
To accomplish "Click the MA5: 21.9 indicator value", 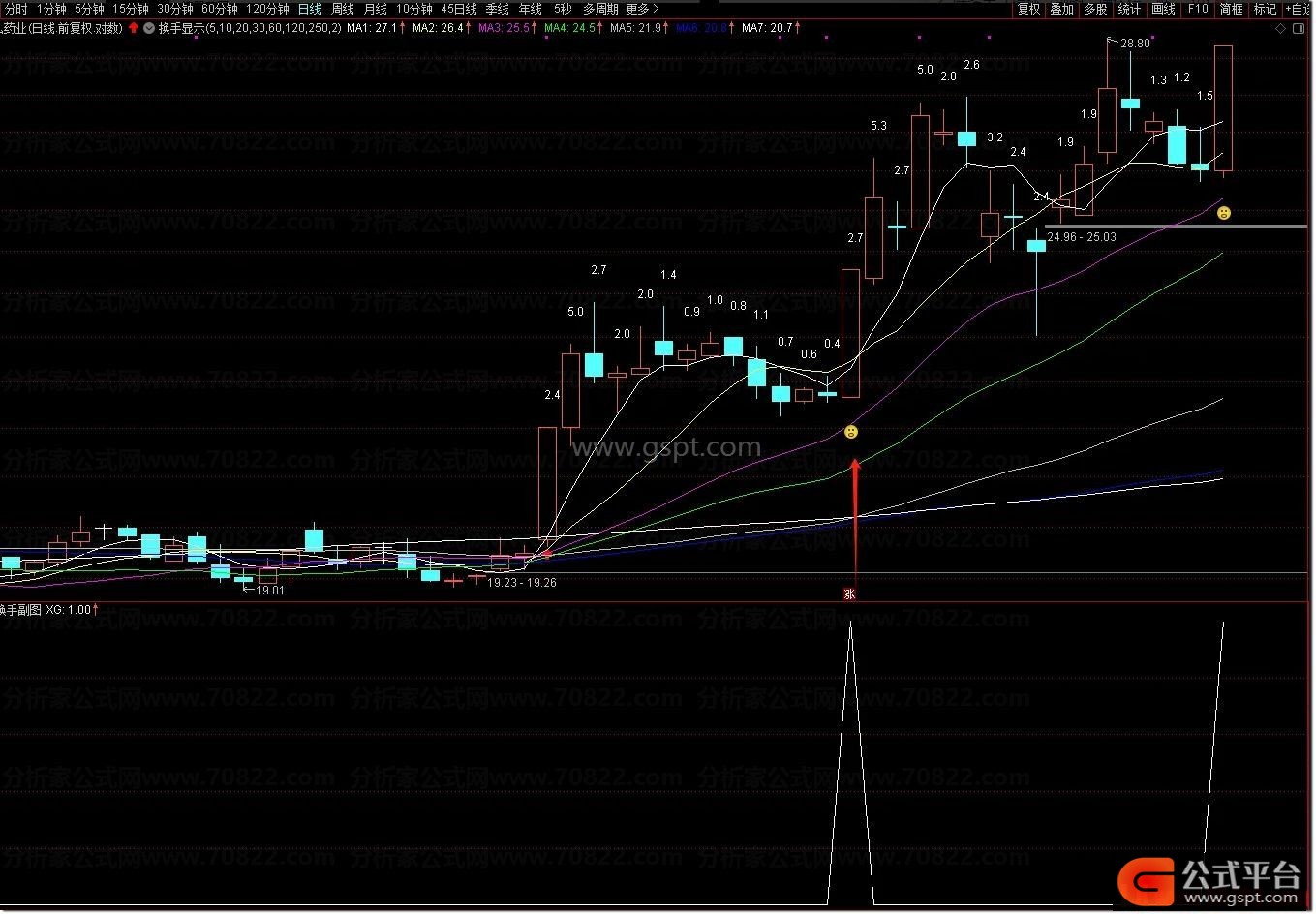I will [635, 28].
